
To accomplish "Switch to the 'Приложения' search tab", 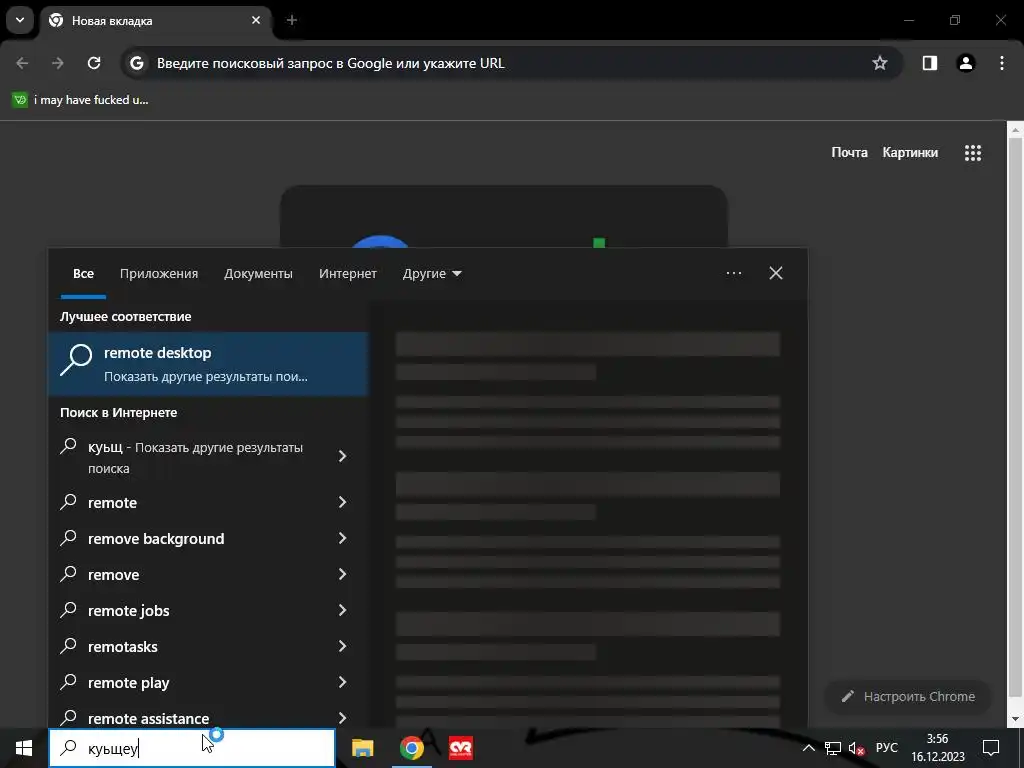I will coord(159,274).
